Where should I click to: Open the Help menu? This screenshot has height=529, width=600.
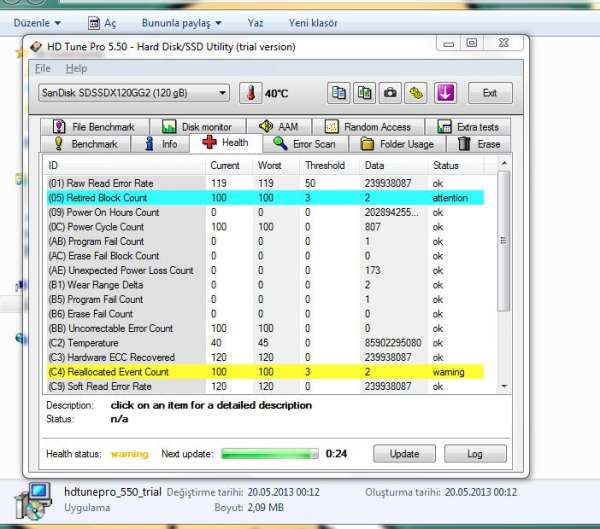tap(76, 69)
